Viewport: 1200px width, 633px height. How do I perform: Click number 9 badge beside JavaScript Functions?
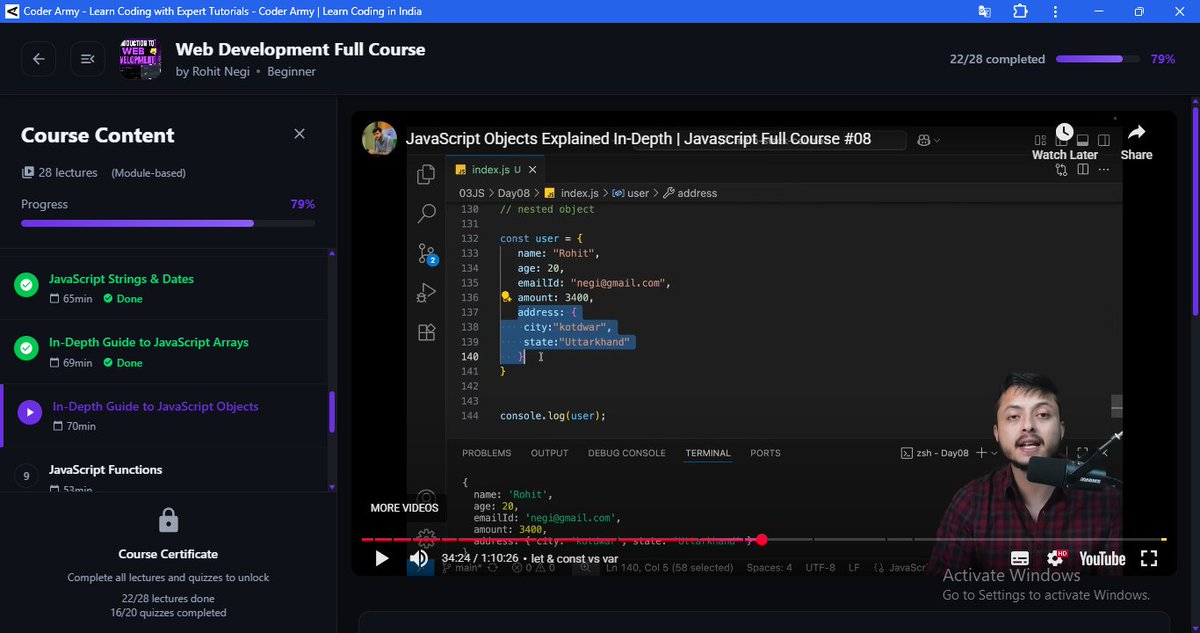click(x=26, y=476)
